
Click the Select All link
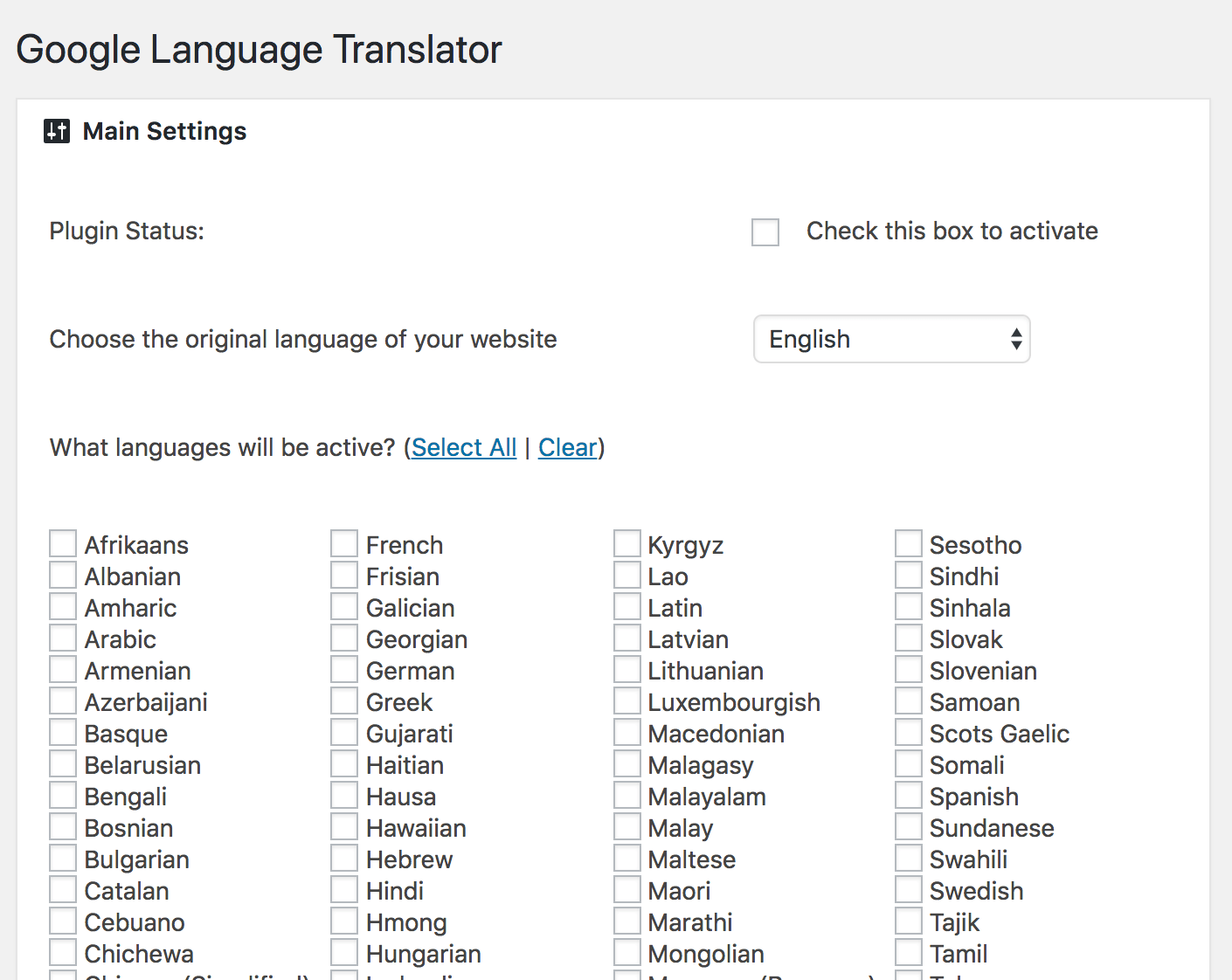point(464,447)
